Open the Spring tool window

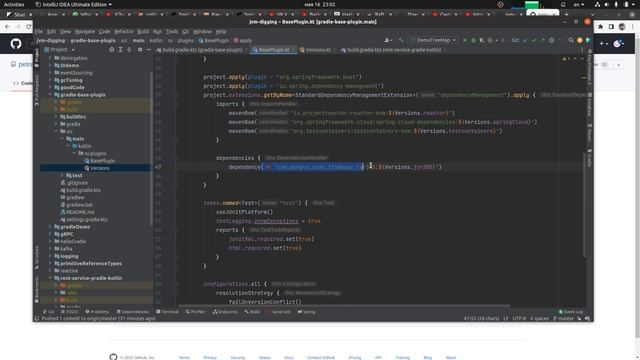(x=307, y=312)
